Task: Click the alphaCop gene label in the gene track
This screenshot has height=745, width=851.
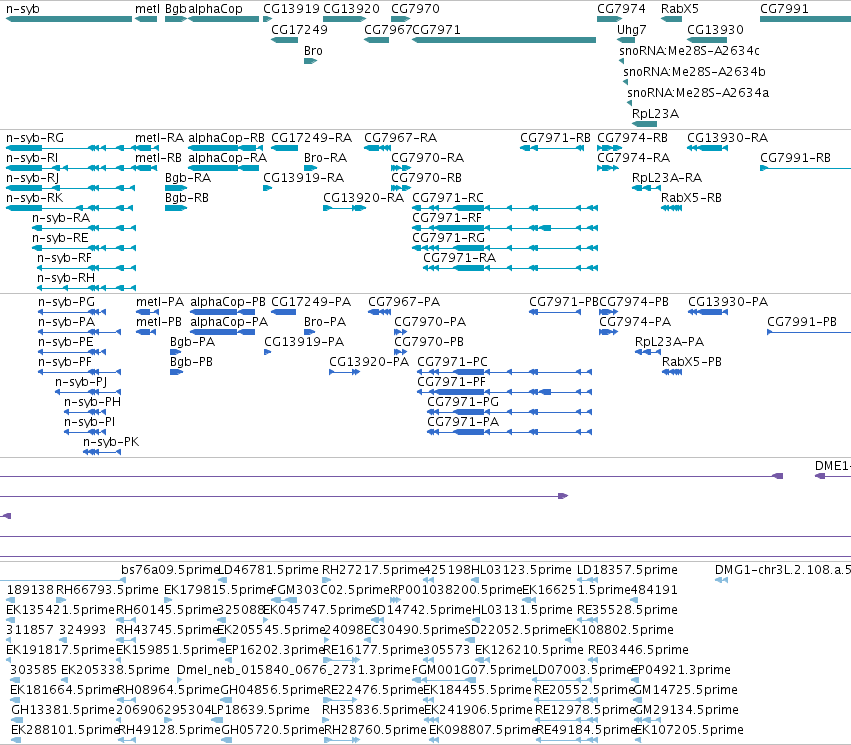Action: coord(215,9)
